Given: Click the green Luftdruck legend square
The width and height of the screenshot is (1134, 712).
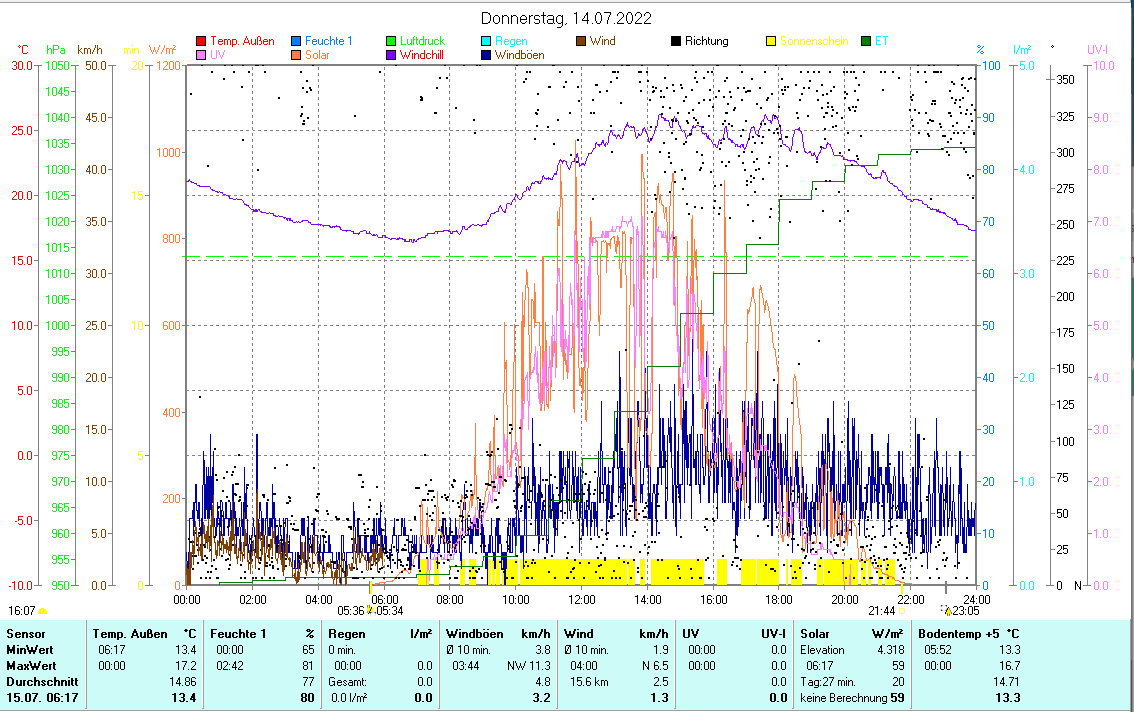Looking at the screenshot, I should click(x=391, y=42).
